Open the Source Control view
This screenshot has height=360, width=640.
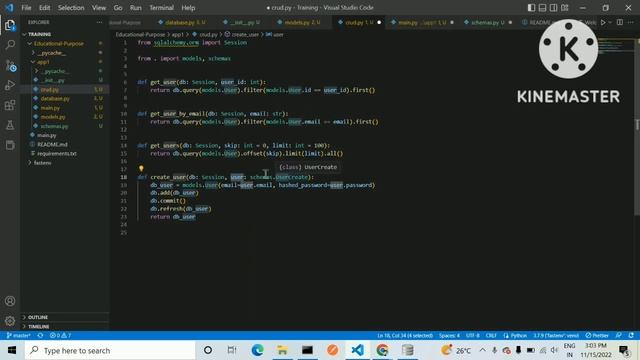tap(10, 65)
